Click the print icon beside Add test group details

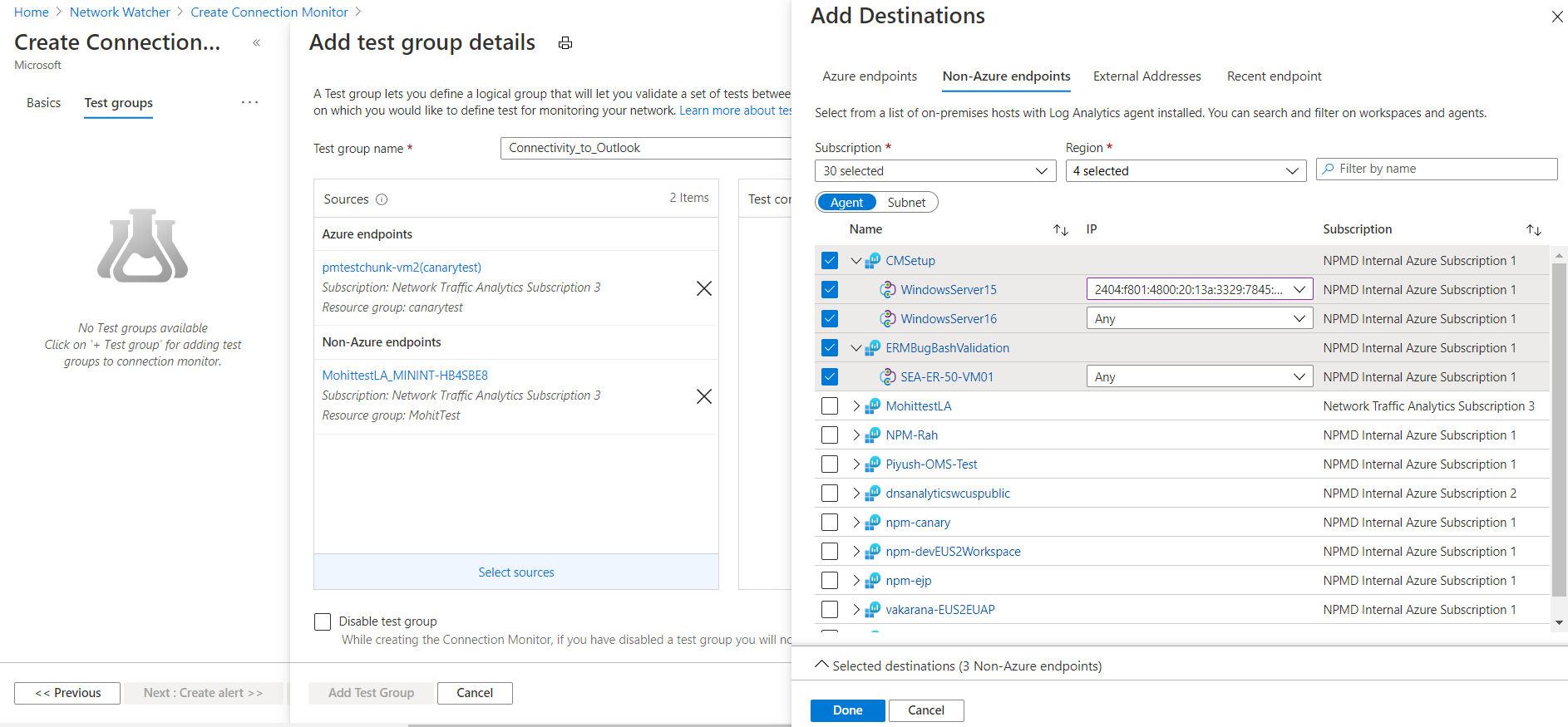pyautogui.click(x=565, y=43)
